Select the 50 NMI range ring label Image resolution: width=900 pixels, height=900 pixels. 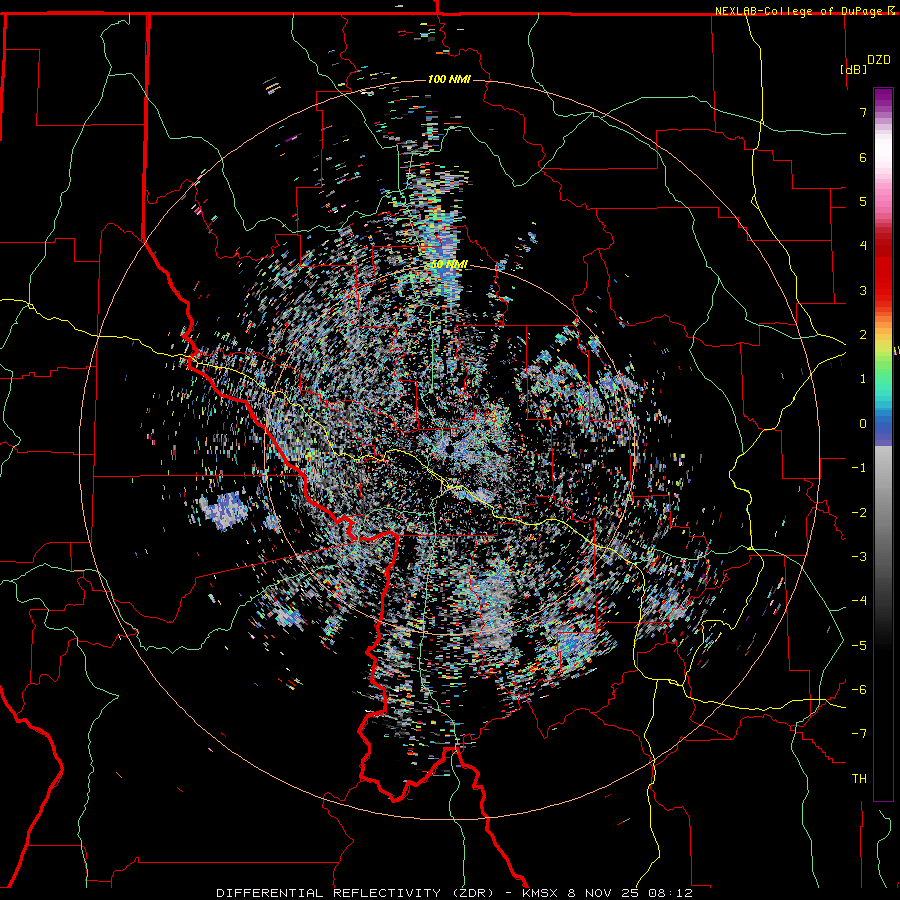pyautogui.click(x=449, y=265)
